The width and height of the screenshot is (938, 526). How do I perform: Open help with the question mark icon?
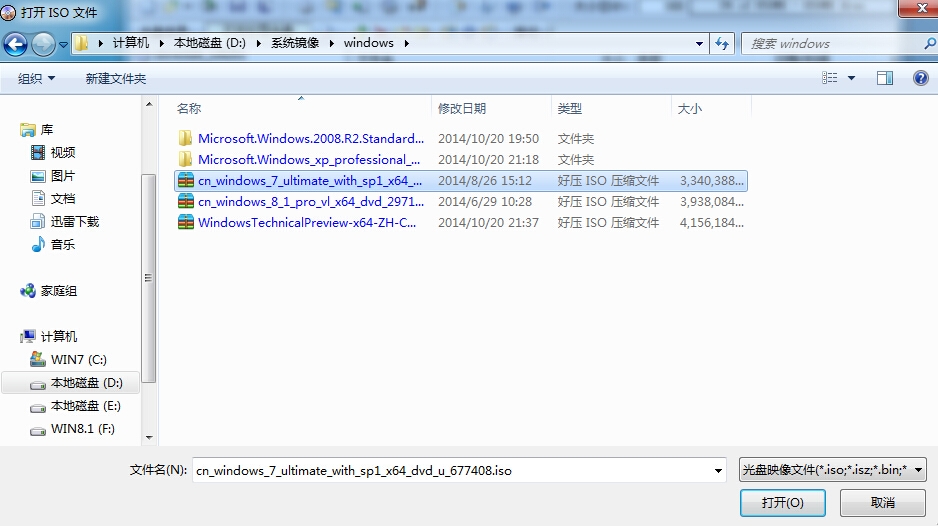click(x=921, y=78)
